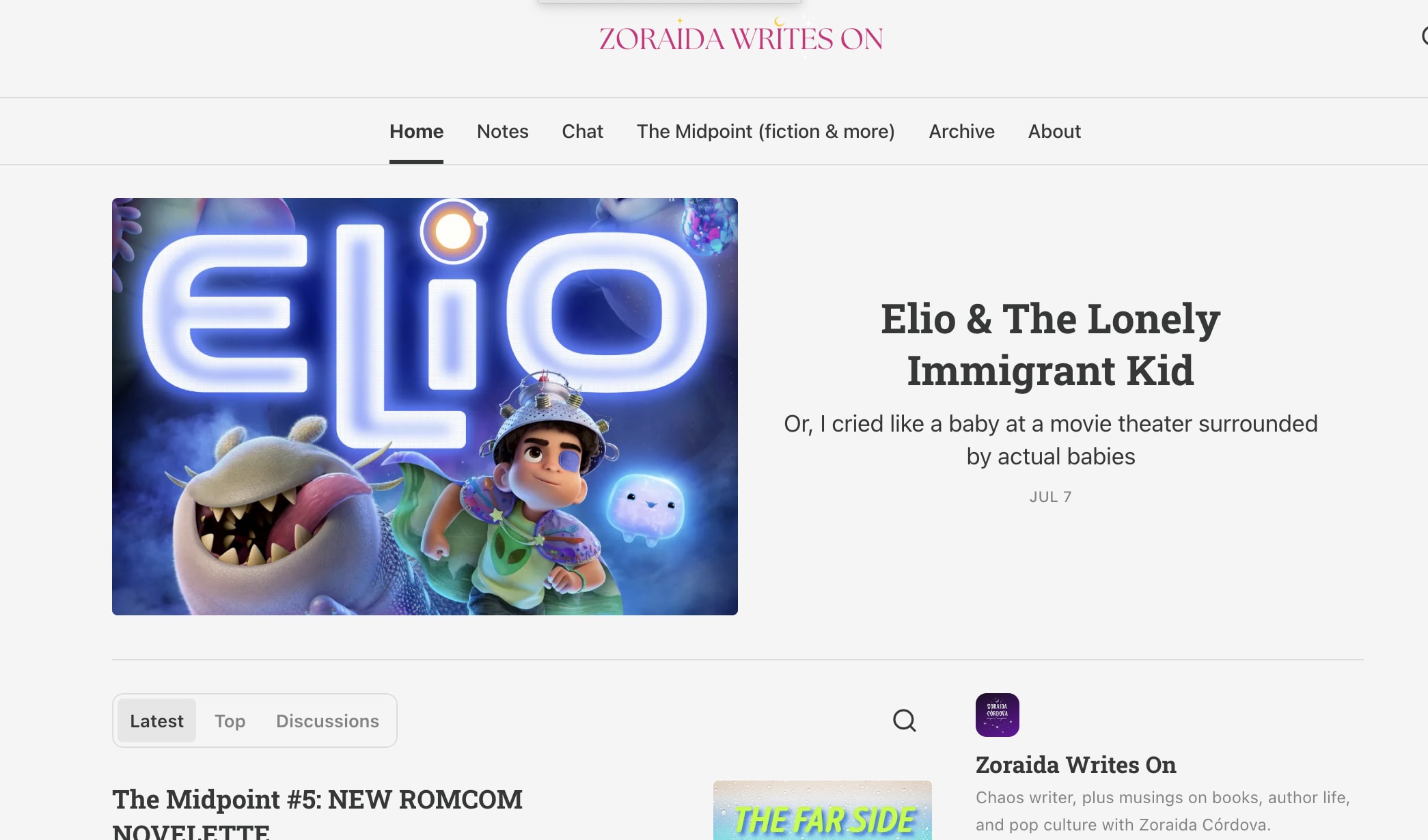This screenshot has height=840, width=1428.
Task: Open the Archive page
Action: 961,131
